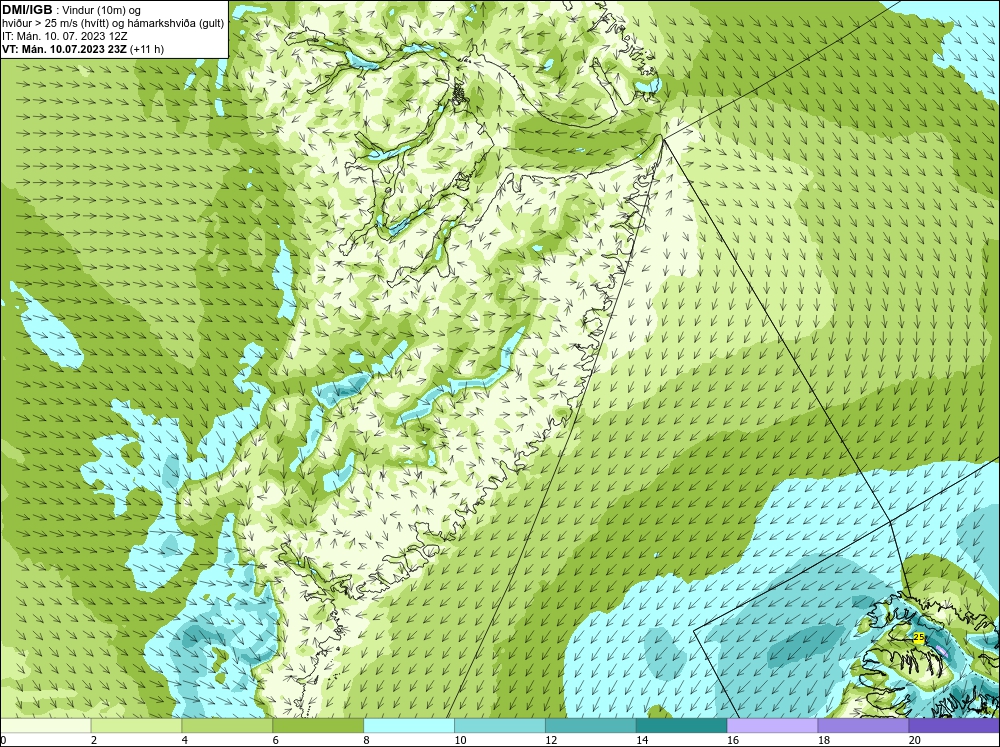The height and width of the screenshot is (747, 1000).
Task: Click the light green 2–4 m/s legend swatch
Action: tap(136, 725)
